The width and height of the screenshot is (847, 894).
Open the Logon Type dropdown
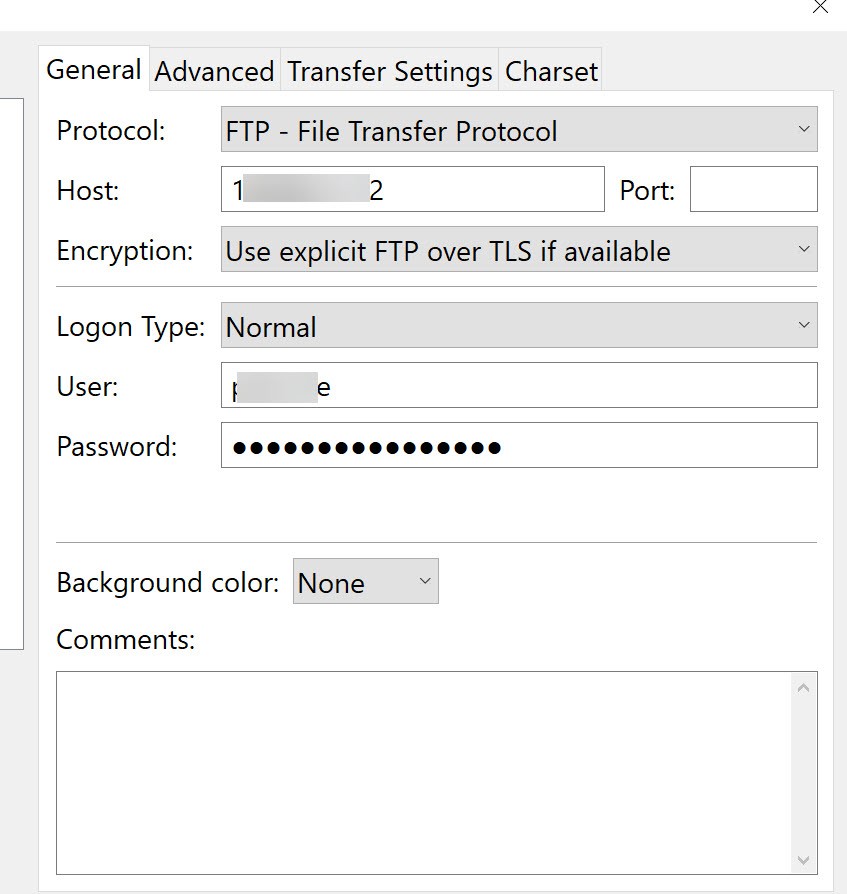tap(518, 326)
